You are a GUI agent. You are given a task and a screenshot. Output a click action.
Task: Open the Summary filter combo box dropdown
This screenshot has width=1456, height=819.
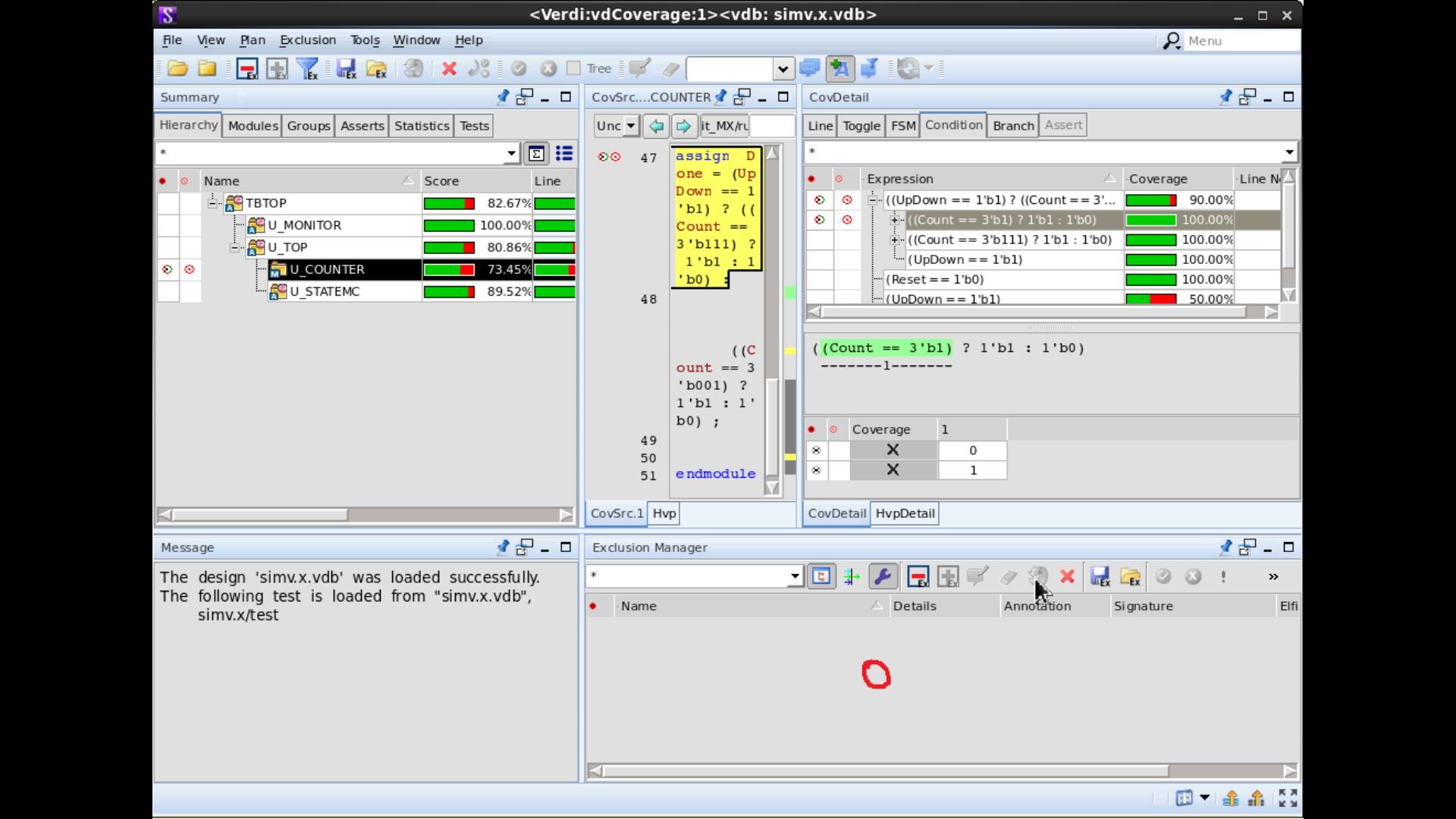point(511,154)
